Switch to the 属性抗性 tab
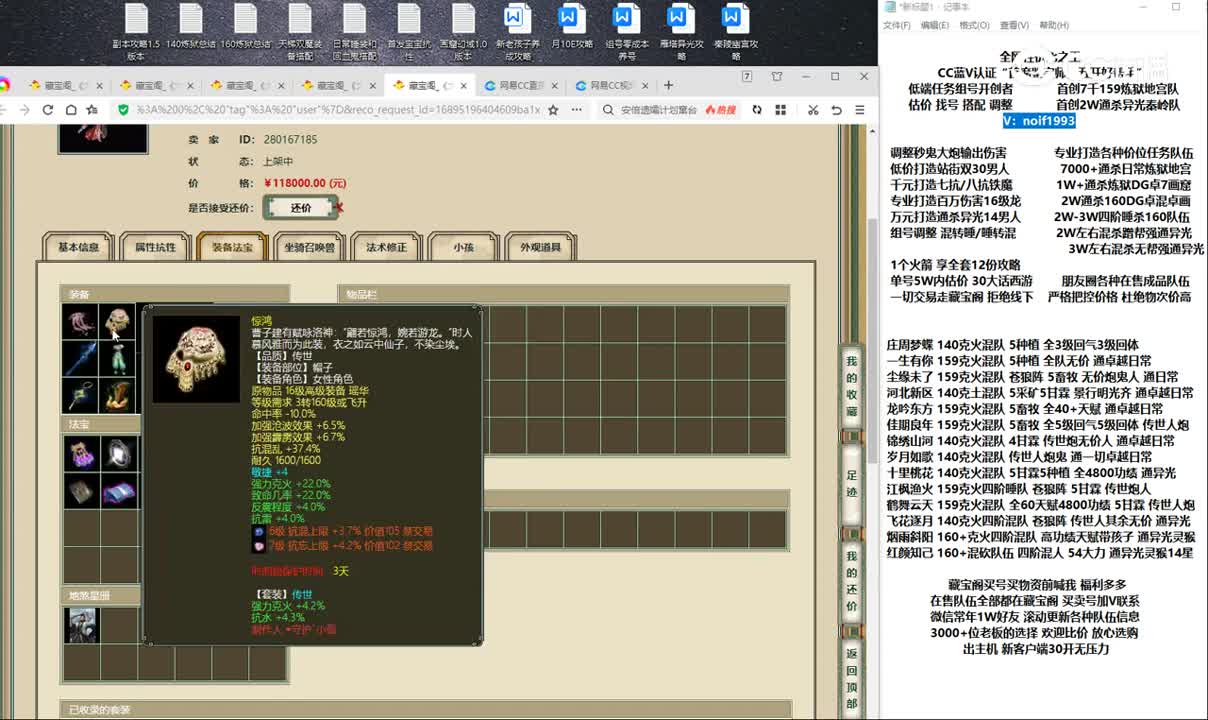1208x720 pixels. 155,247
